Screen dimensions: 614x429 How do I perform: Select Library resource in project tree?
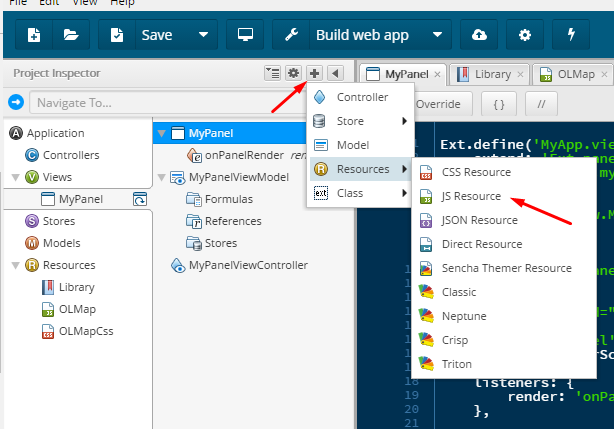click(76, 287)
